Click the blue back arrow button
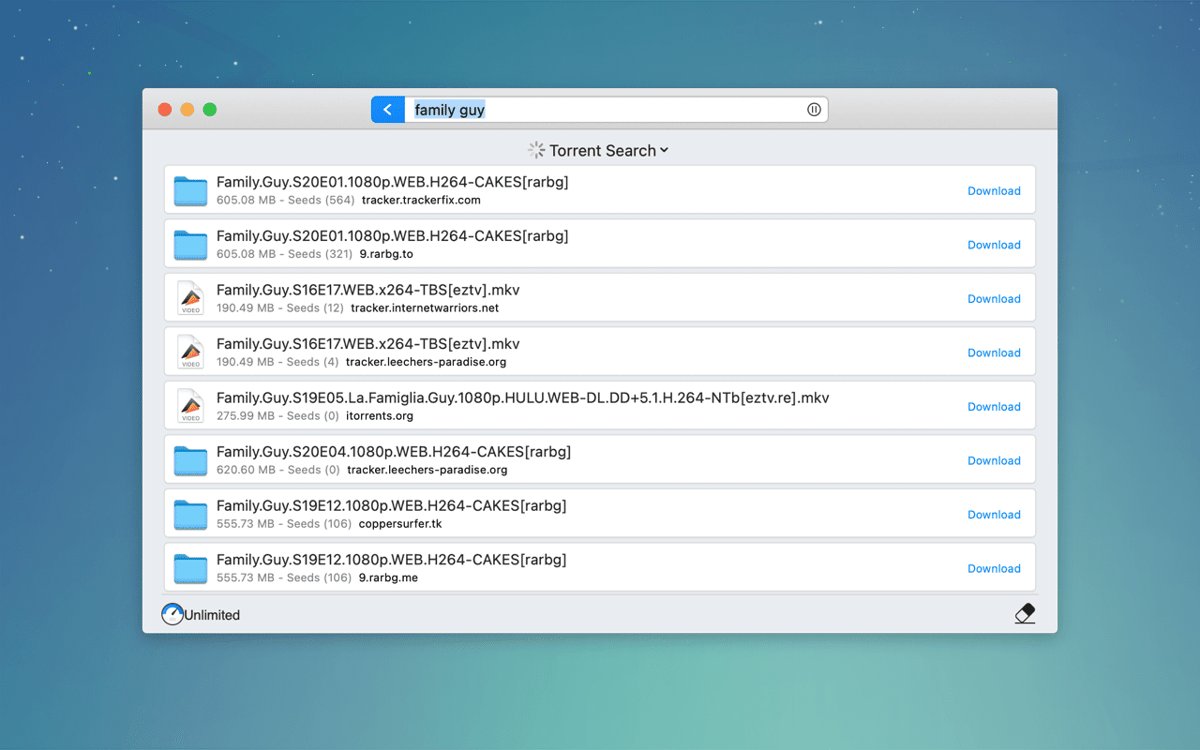Viewport: 1200px width, 750px height. click(388, 110)
